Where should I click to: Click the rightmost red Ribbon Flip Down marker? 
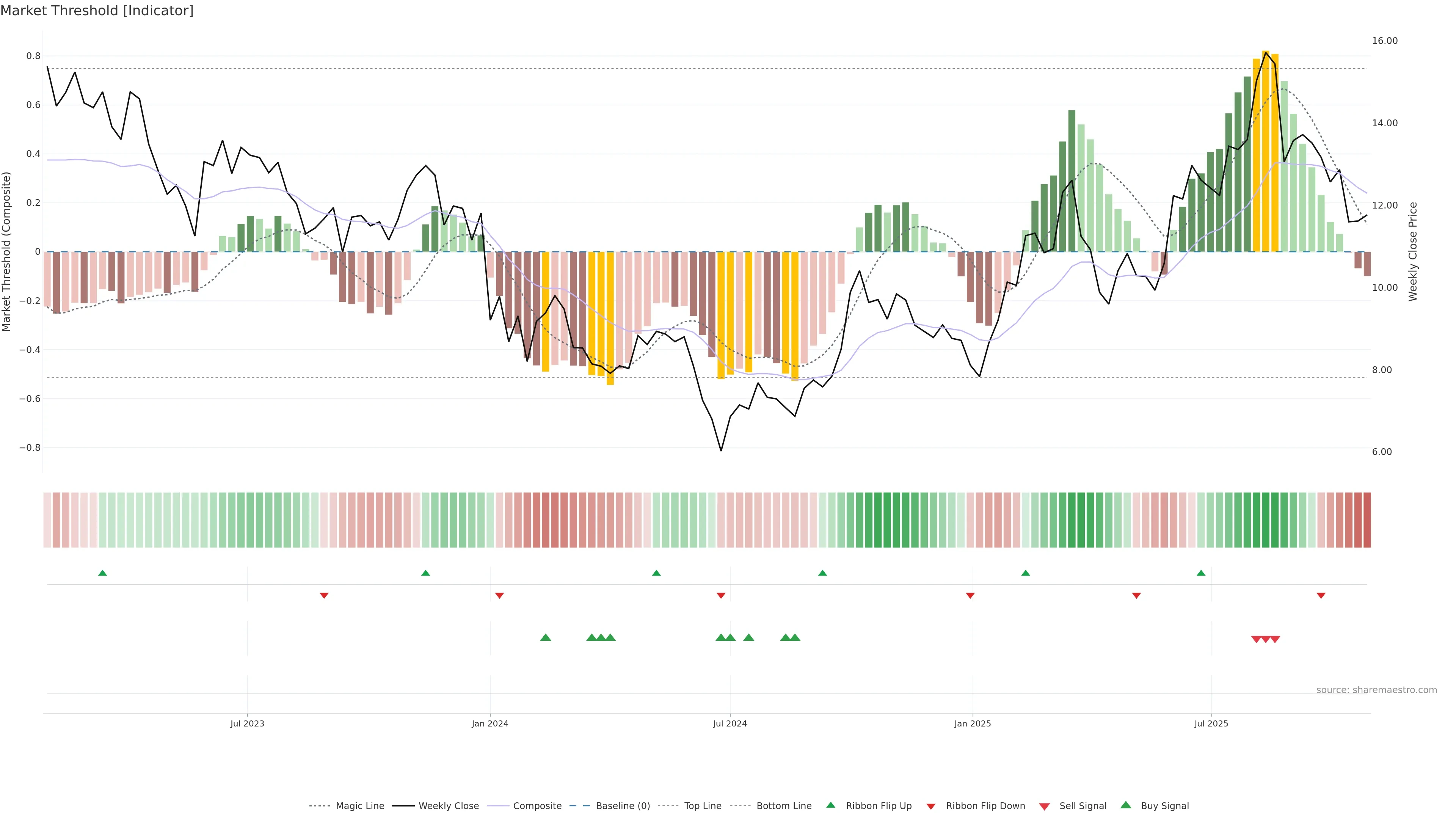point(1321,595)
